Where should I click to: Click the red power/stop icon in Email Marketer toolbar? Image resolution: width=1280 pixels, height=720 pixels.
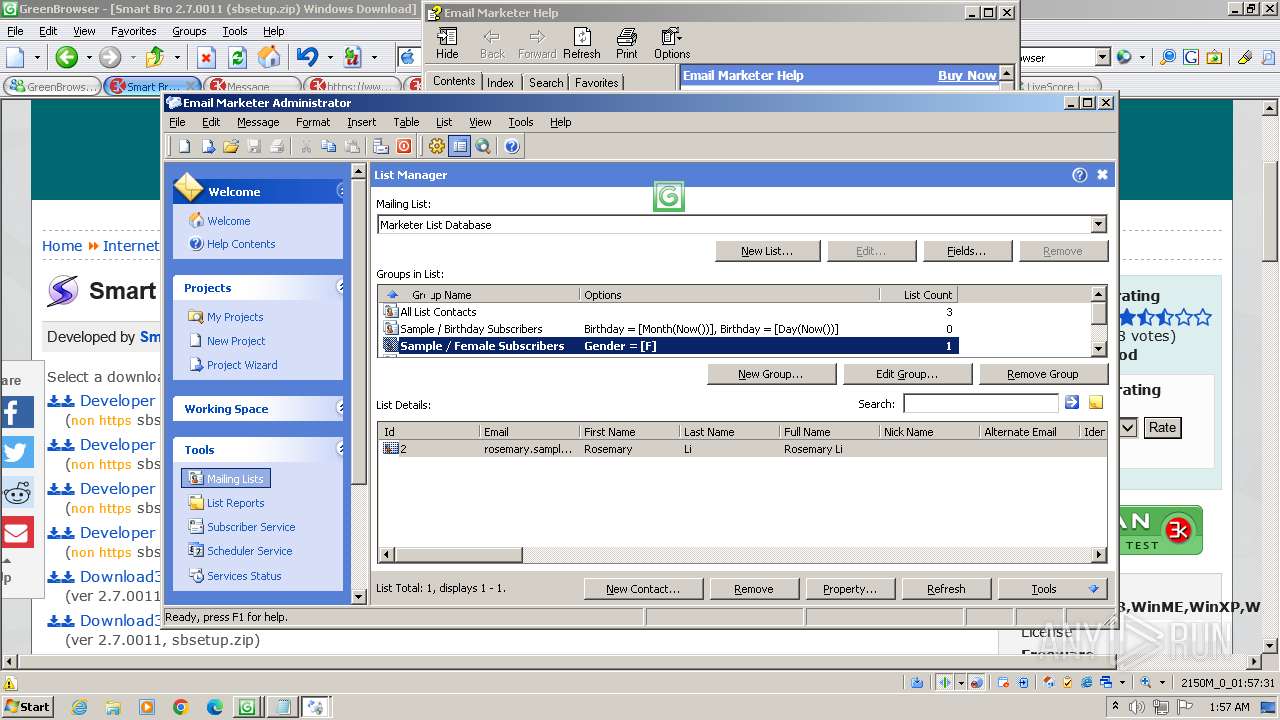pos(404,147)
